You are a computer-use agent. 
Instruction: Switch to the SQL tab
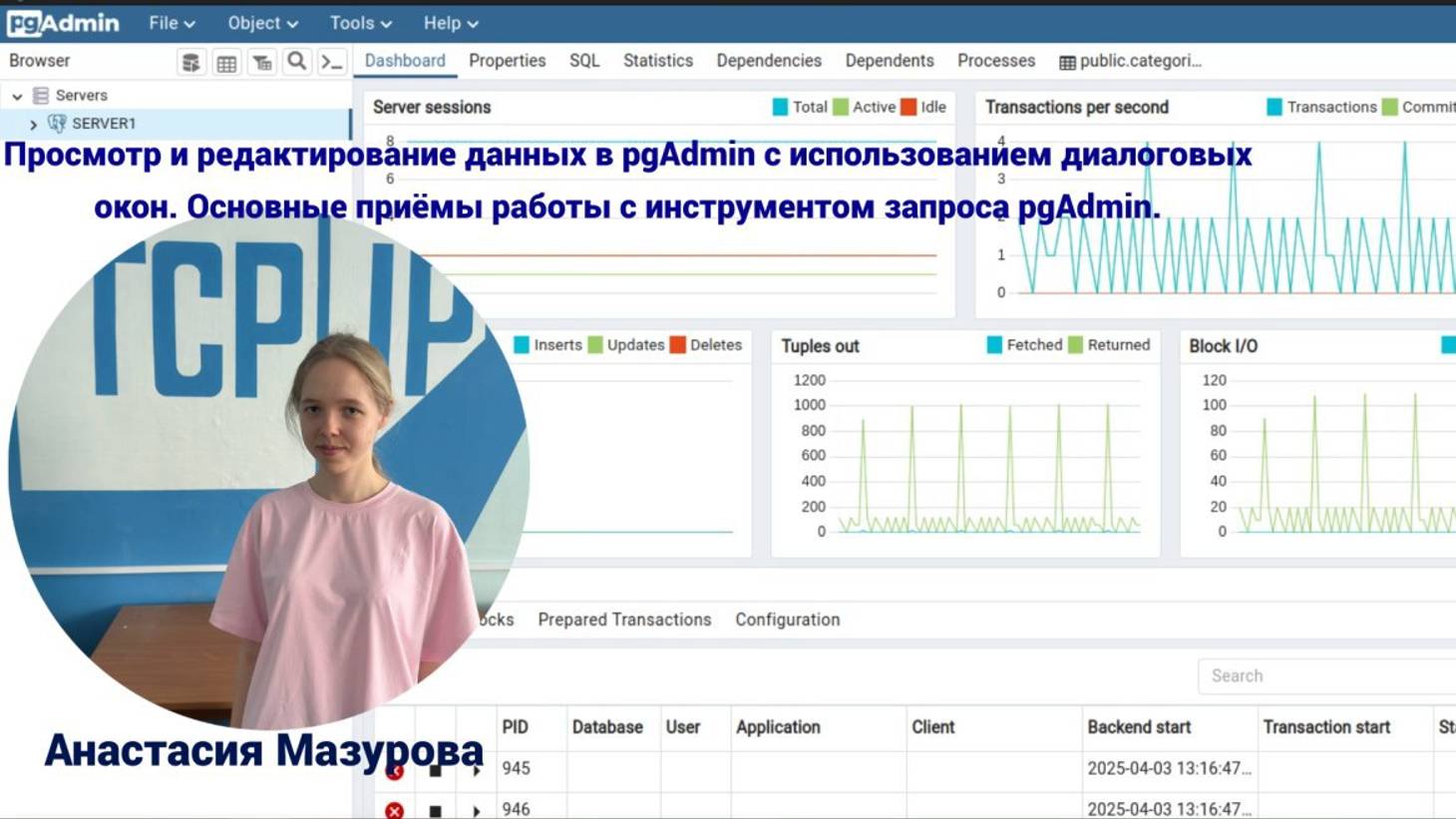(584, 61)
